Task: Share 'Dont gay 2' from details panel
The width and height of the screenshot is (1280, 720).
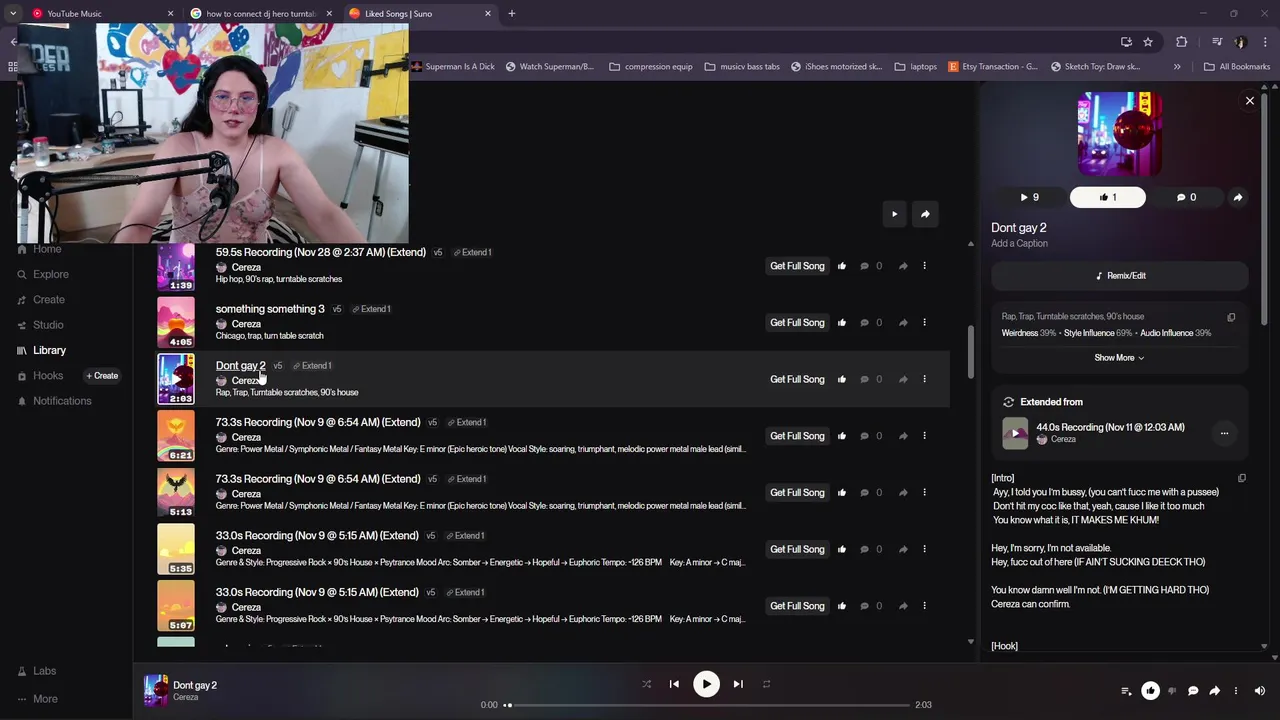Action: click(x=1238, y=197)
